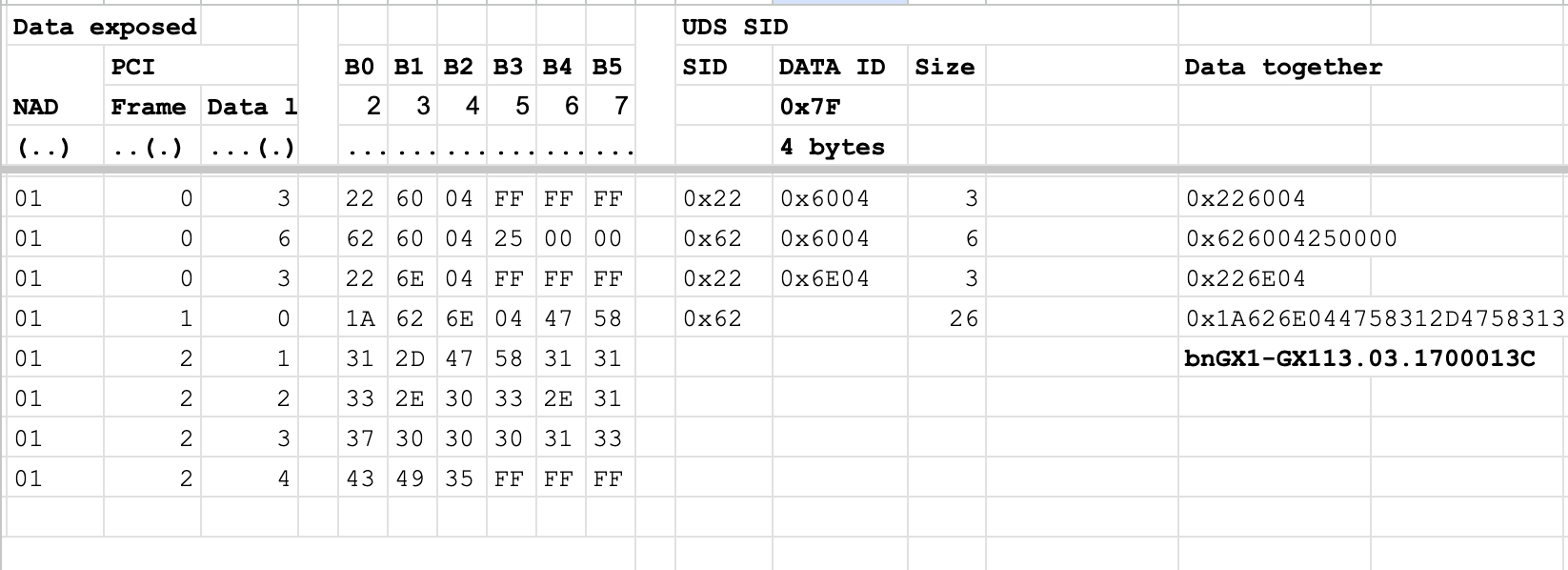1568x570 pixels.
Task: Click the cell containing 0x626004250000
Action: 1291,238
